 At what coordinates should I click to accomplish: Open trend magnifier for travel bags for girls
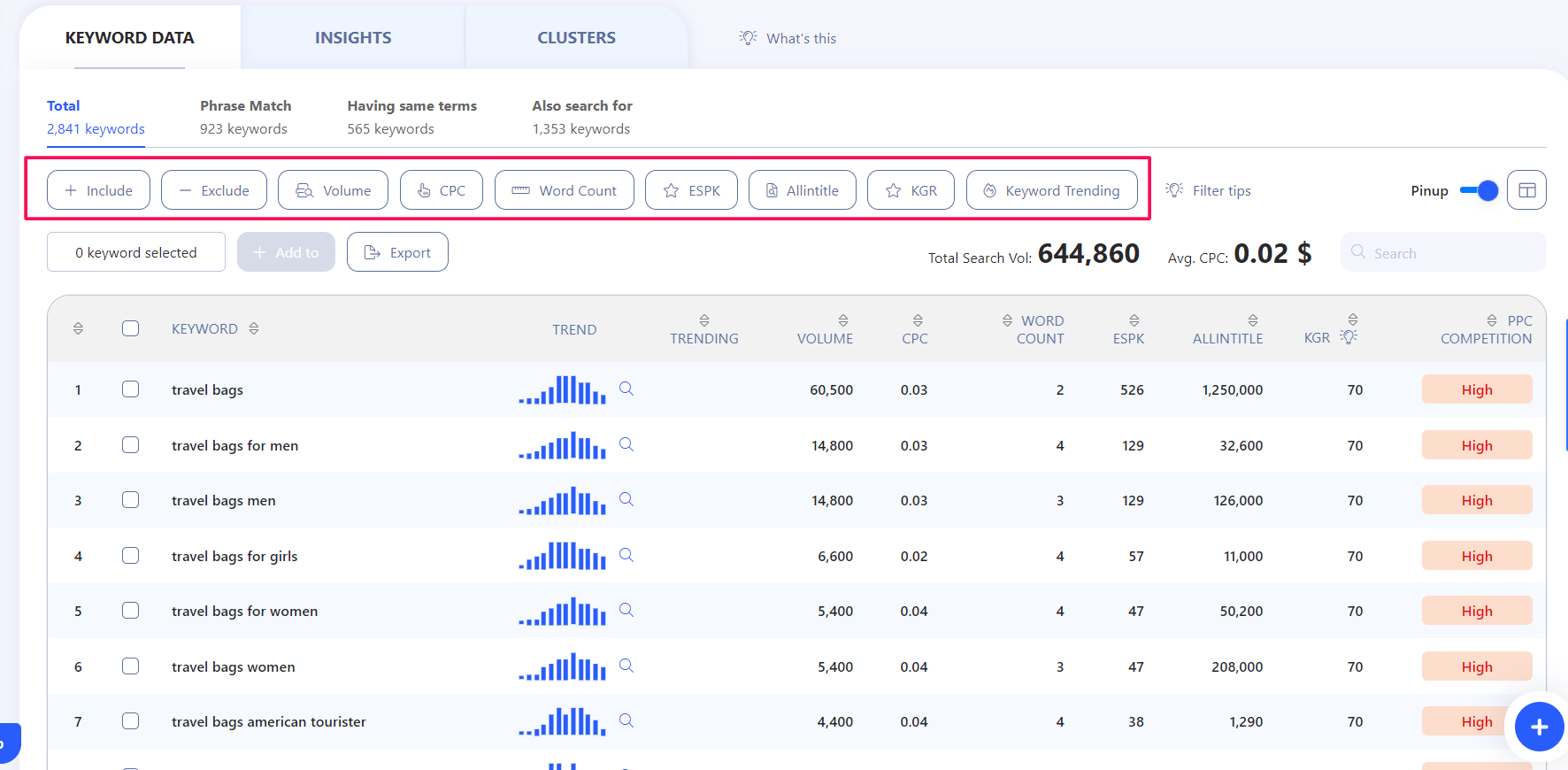626,555
